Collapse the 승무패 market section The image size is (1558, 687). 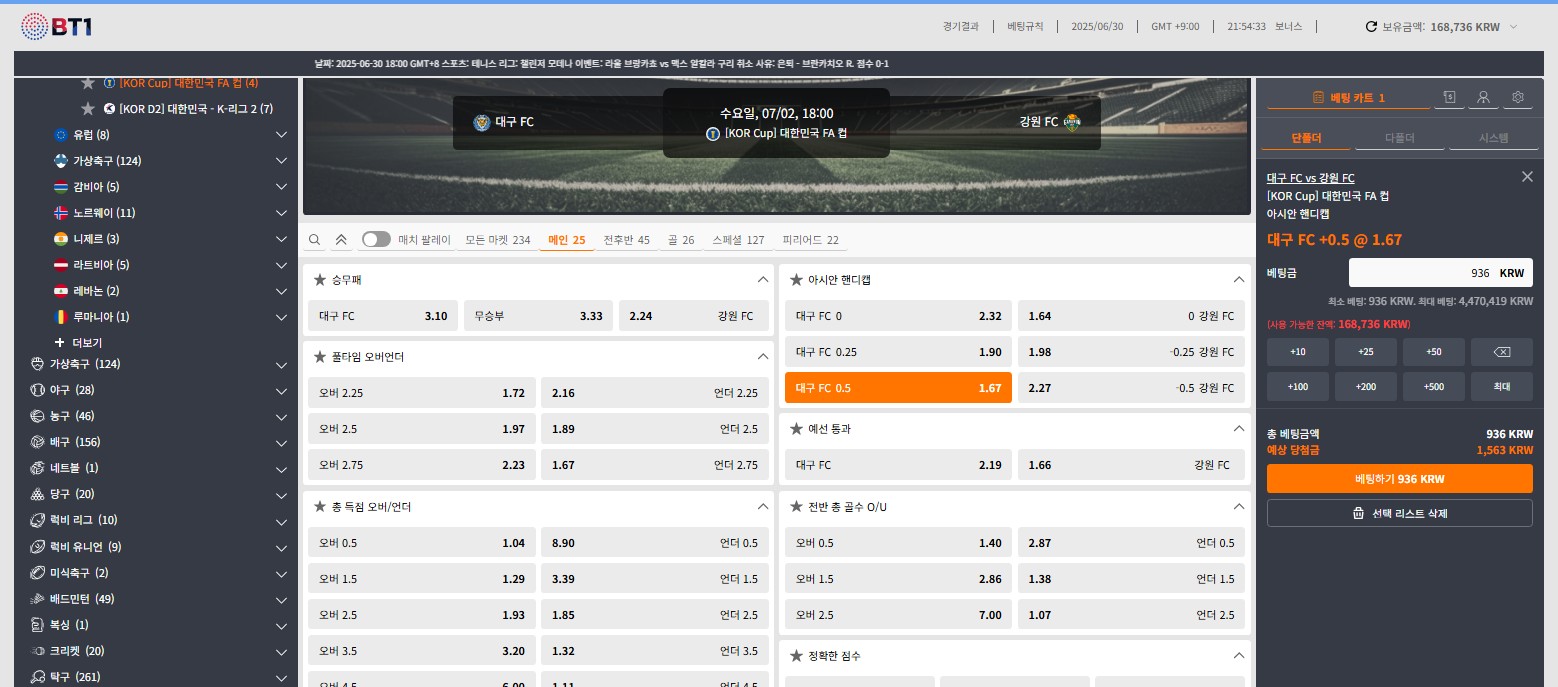[x=763, y=280]
